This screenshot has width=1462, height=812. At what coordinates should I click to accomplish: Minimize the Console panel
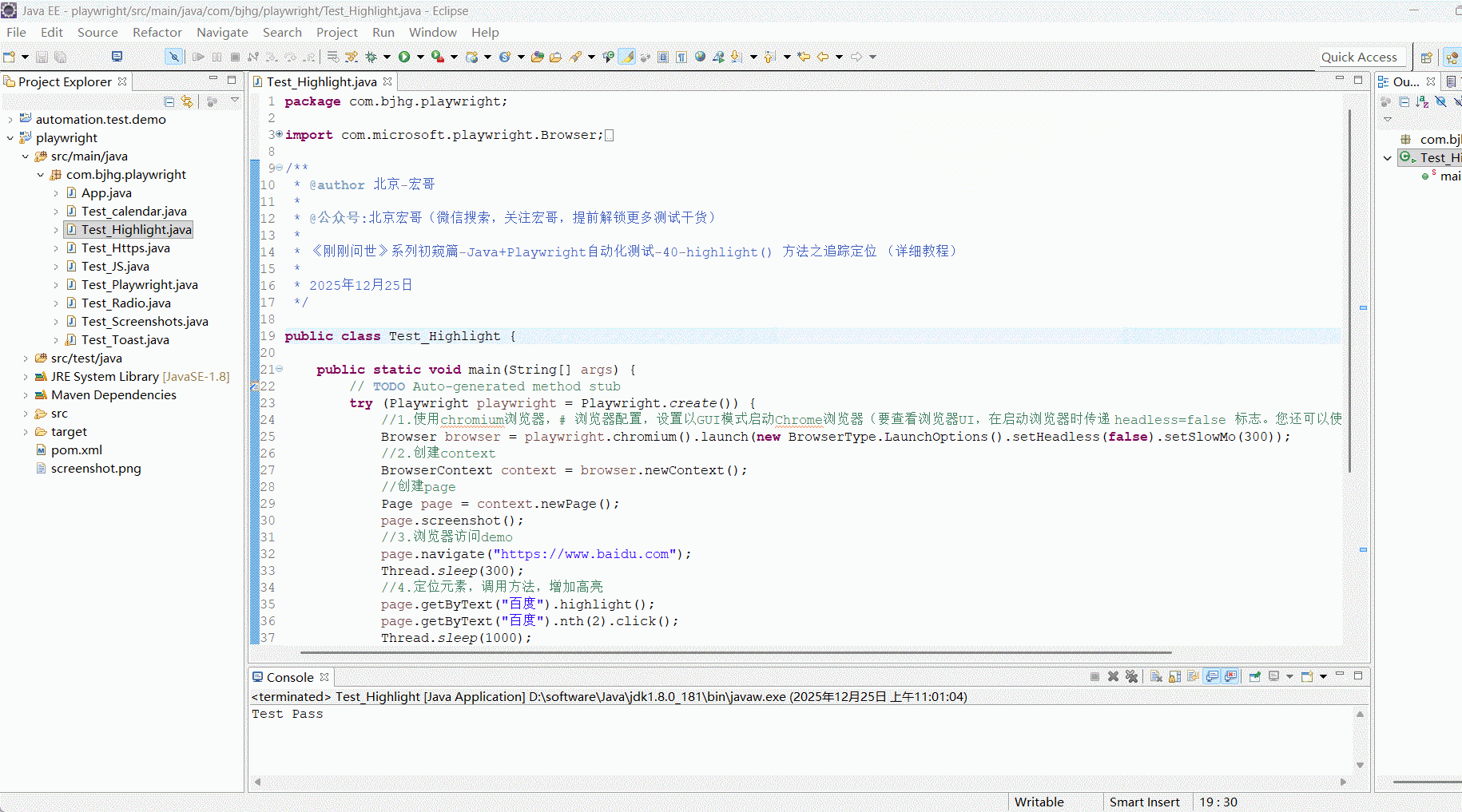coord(1340,675)
